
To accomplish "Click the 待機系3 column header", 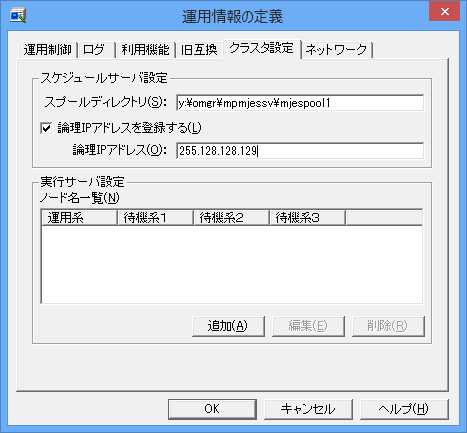I will pos(307,218).
